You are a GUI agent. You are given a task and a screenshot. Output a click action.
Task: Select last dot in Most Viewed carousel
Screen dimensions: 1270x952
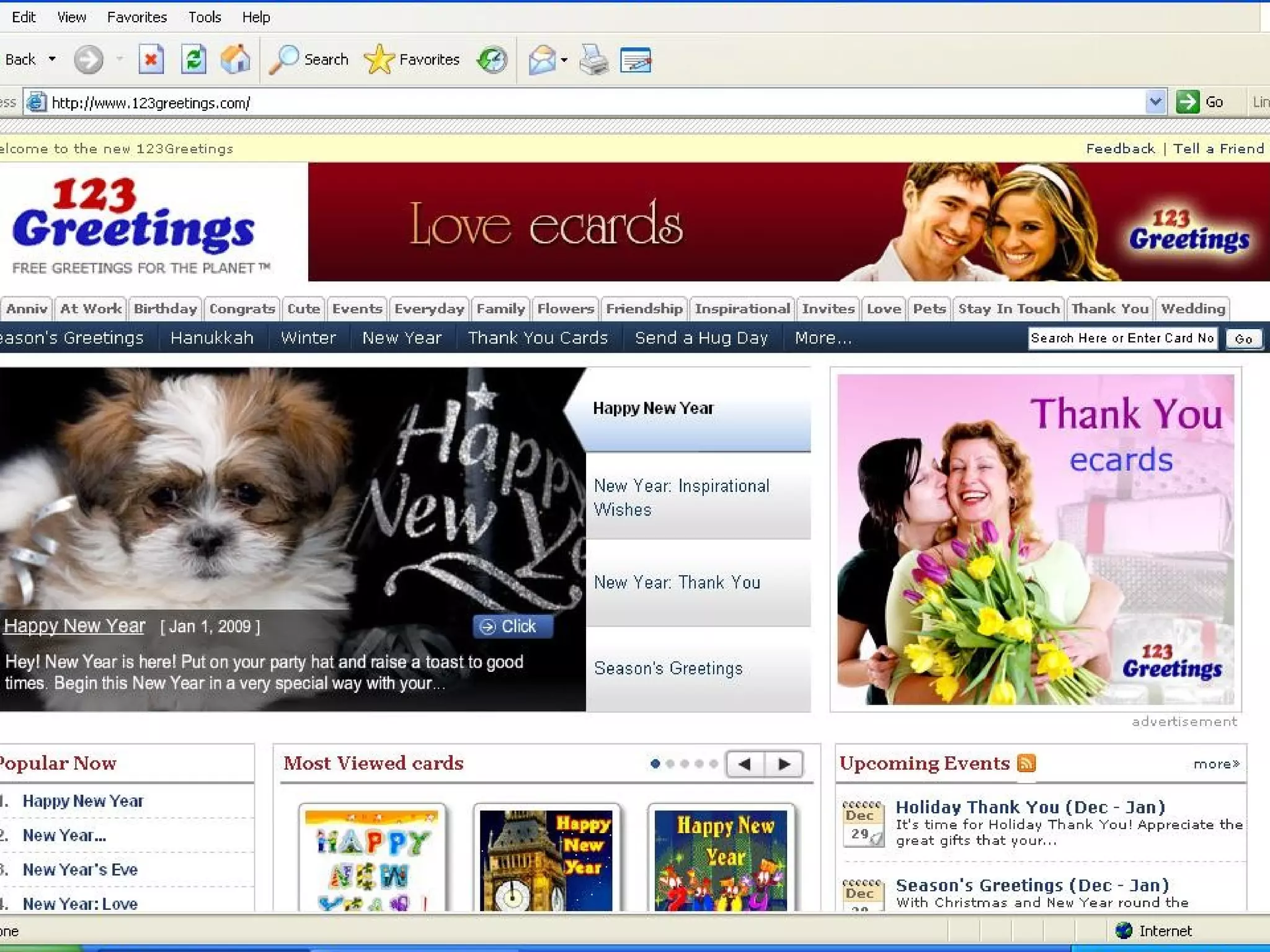[x=714, y=764]
